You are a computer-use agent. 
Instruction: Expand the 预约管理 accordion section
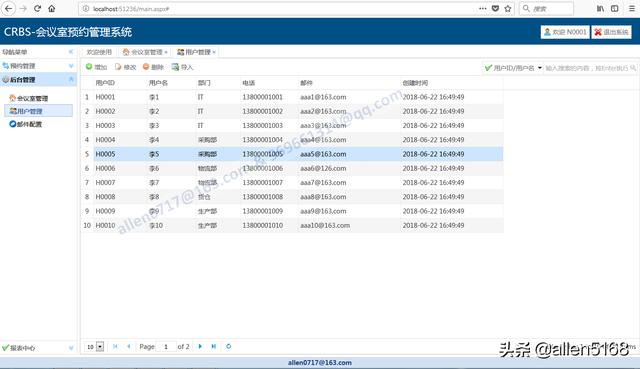(38, 66)
